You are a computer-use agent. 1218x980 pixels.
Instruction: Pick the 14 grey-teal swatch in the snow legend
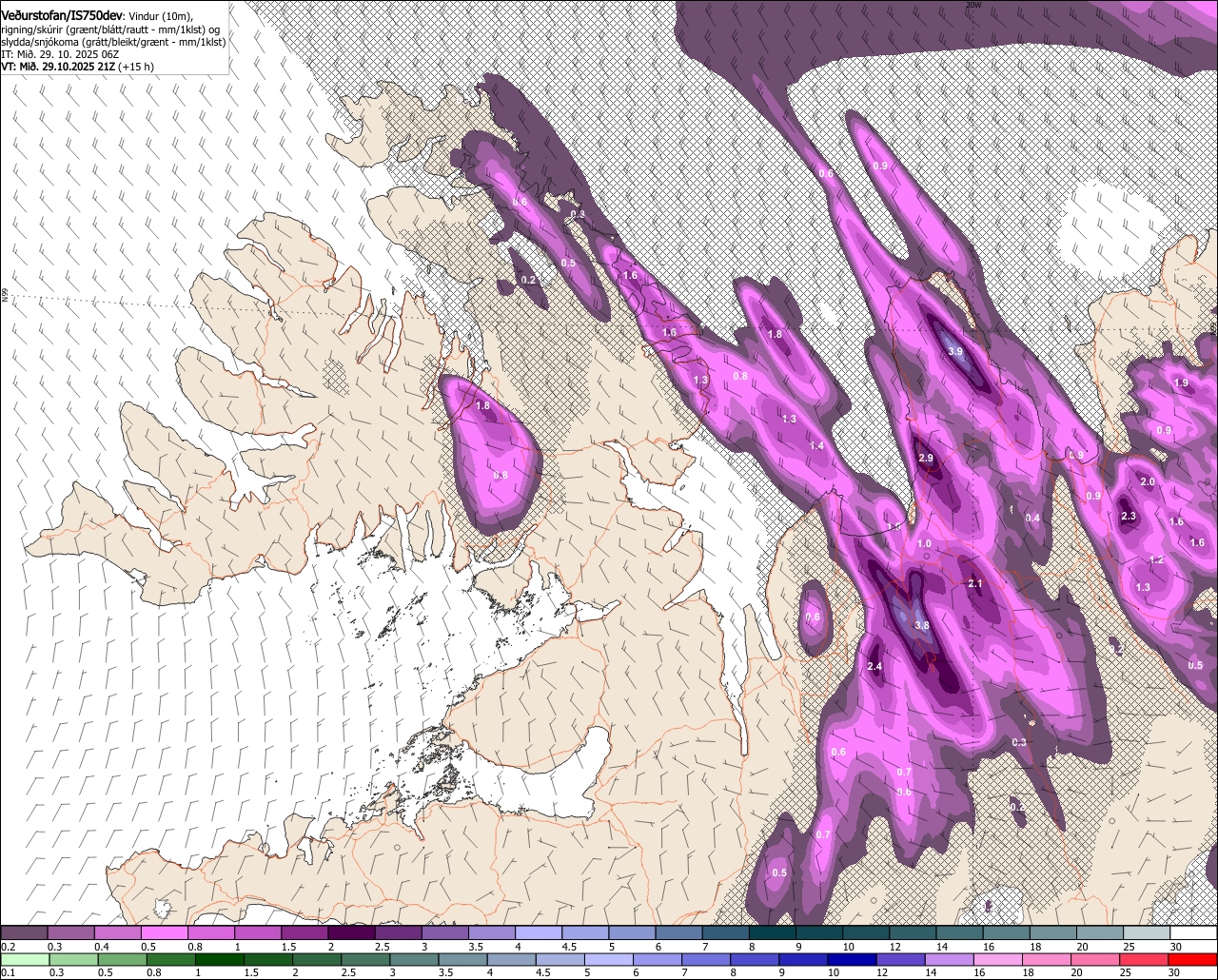959,932
